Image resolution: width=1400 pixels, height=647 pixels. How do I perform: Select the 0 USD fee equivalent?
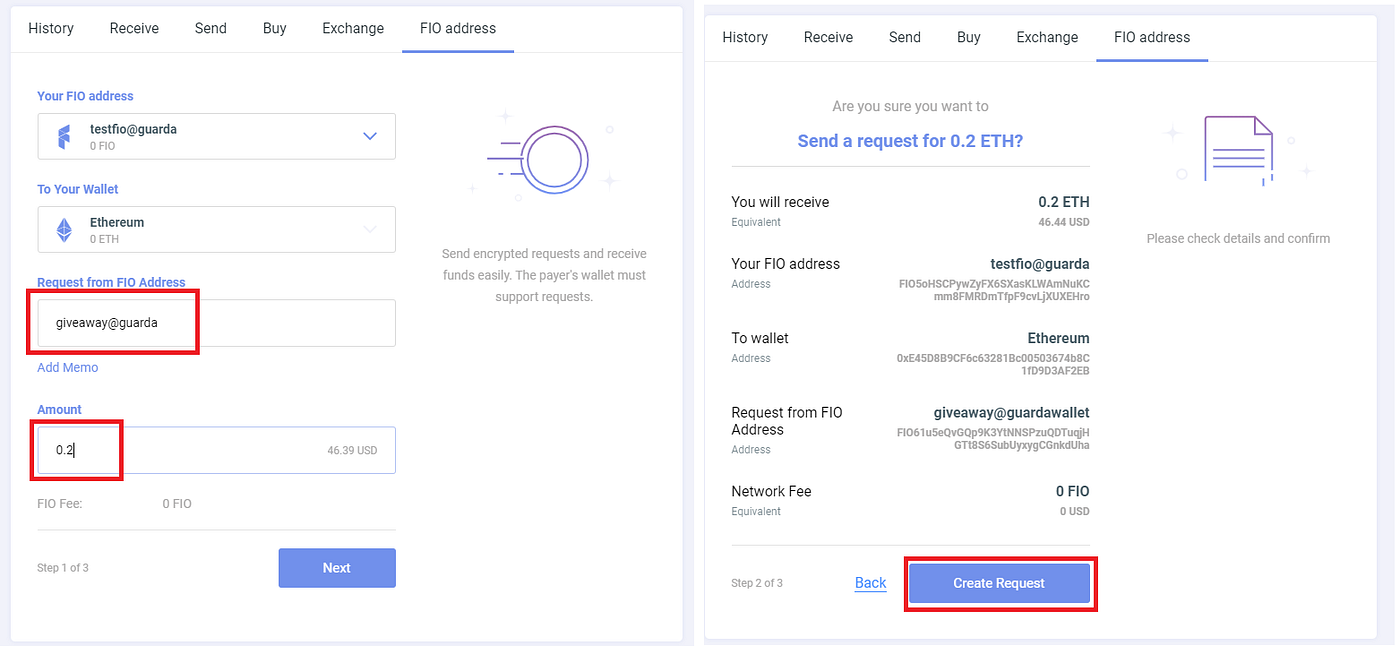[1075, 511]
